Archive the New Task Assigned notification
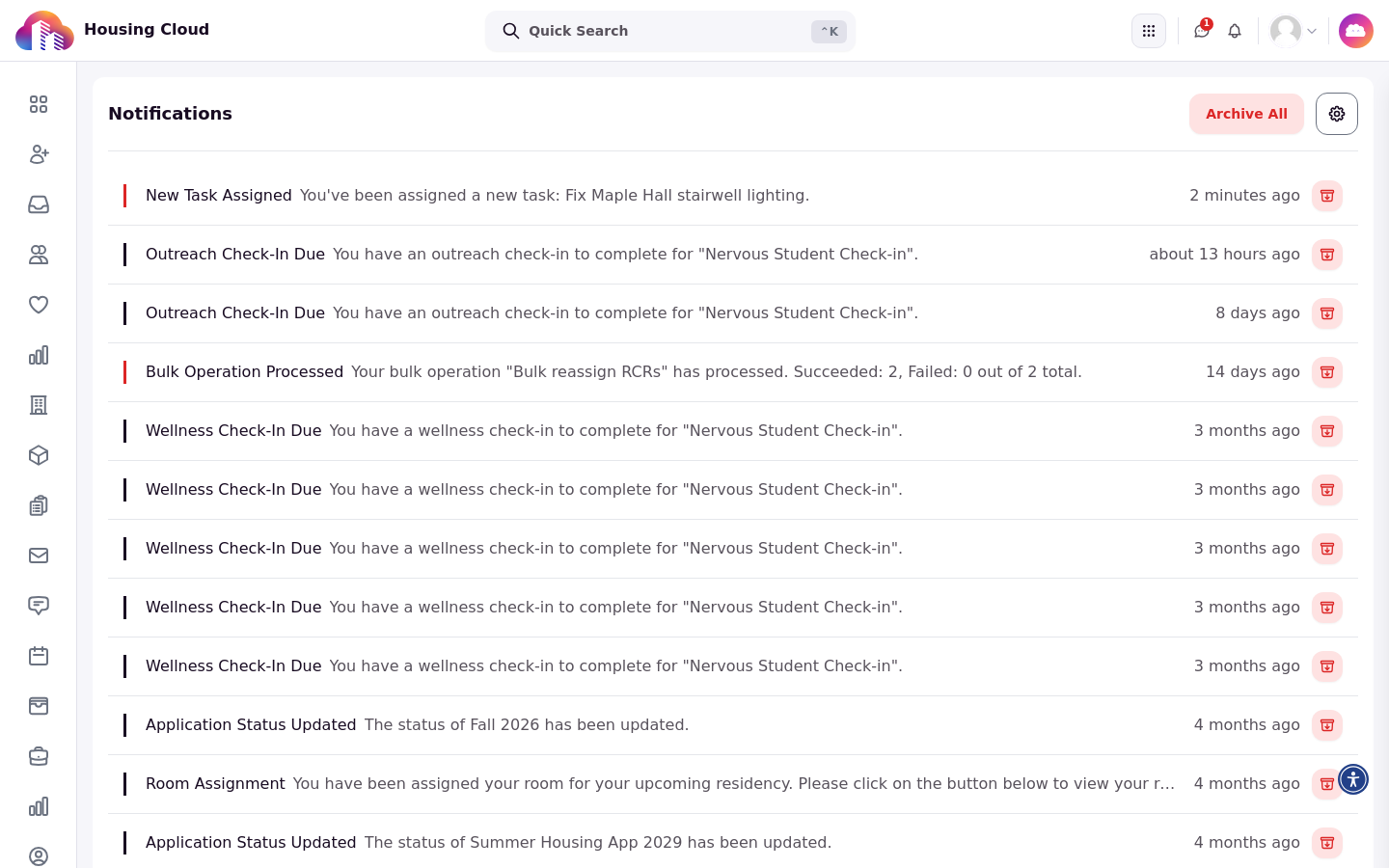Screen dimensions: 1389x868 click(1327, 196)
